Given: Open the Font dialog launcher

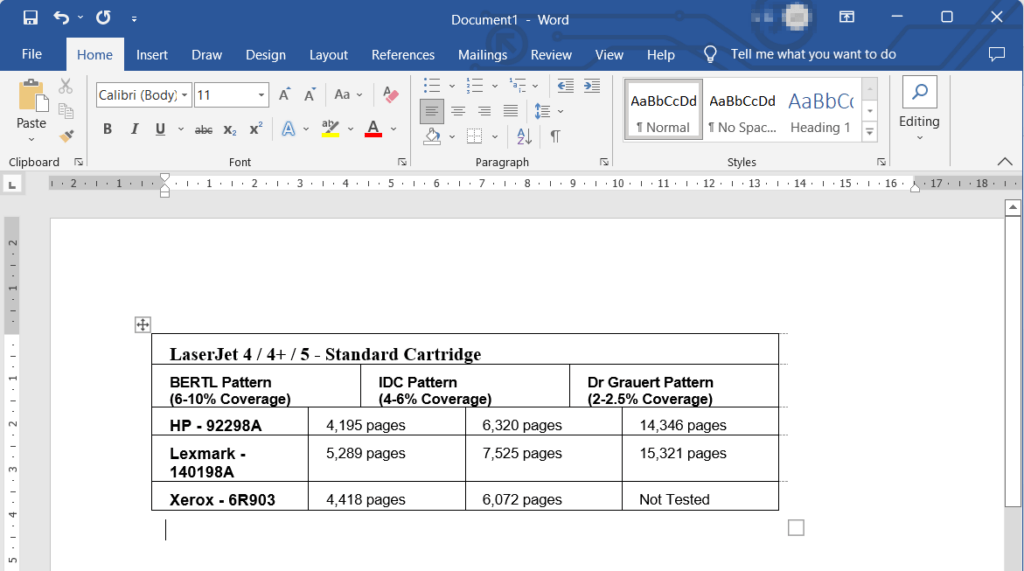Looking at the screenshot, I should click(402, 162).
